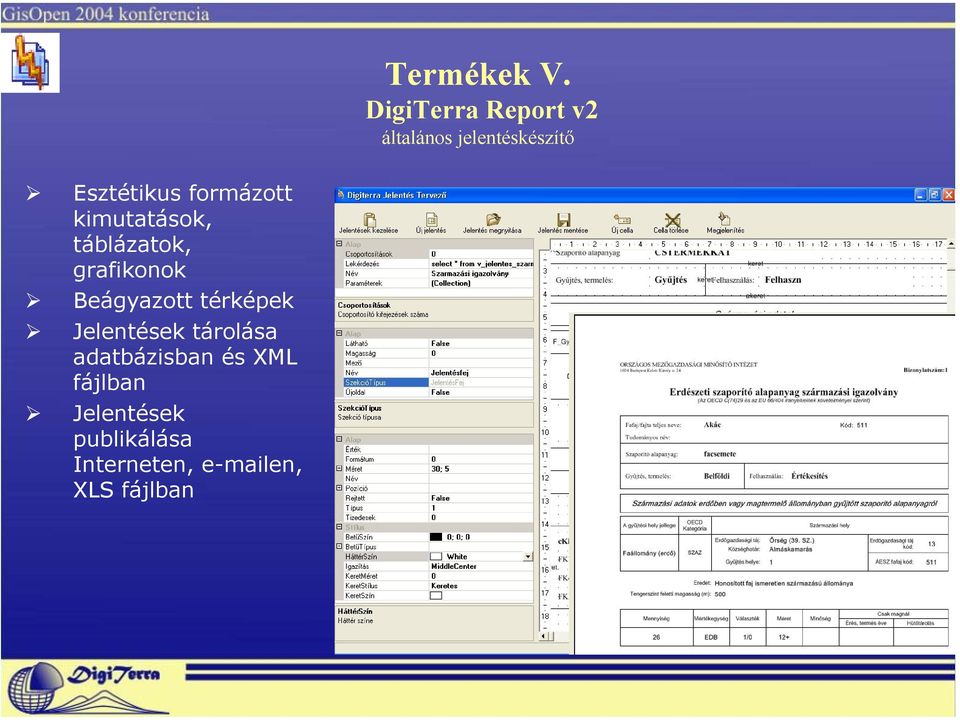Click the design area vertical scroll-up arrow
The height and width of the screenshot is (720, 960).
click(x=951, y=244)
